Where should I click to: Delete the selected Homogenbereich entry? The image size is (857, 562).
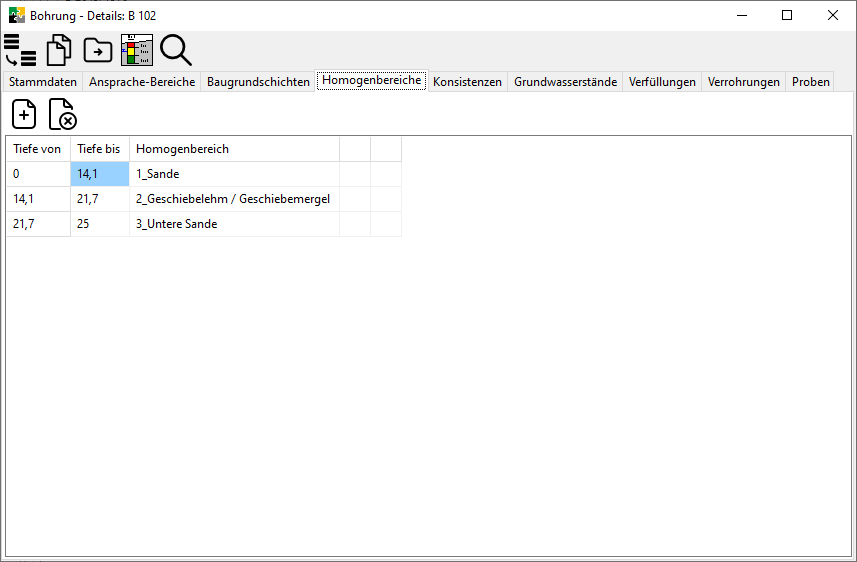(x=63, y=114)
